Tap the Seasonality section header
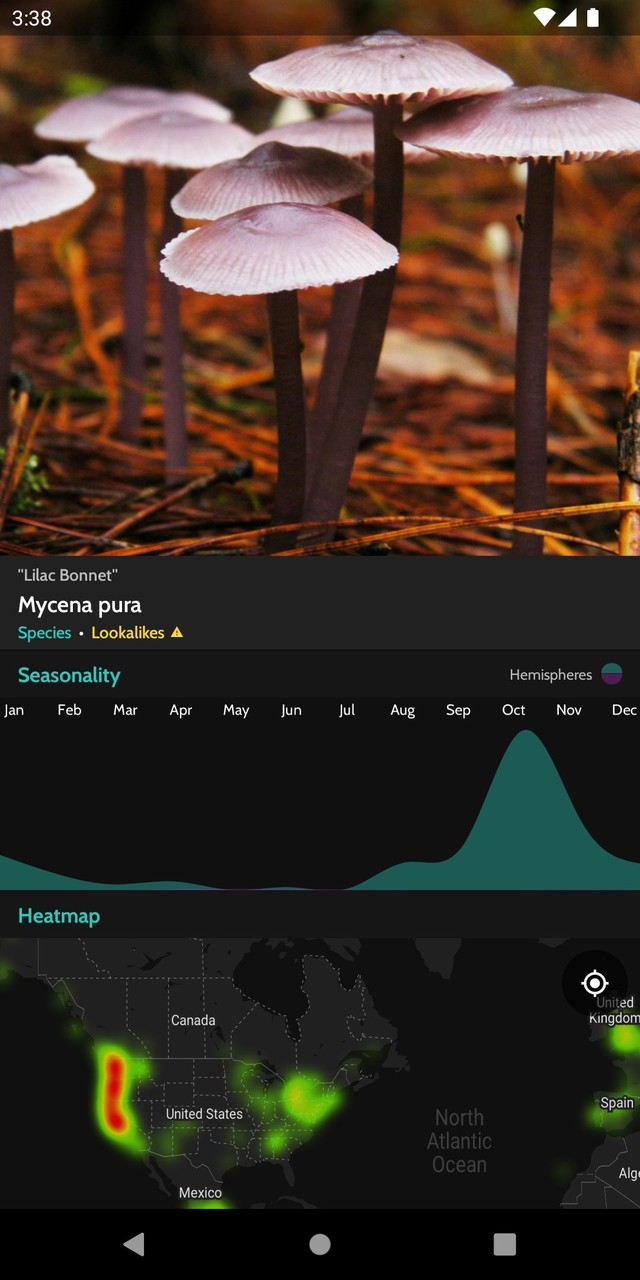 [x=69, y=676]
